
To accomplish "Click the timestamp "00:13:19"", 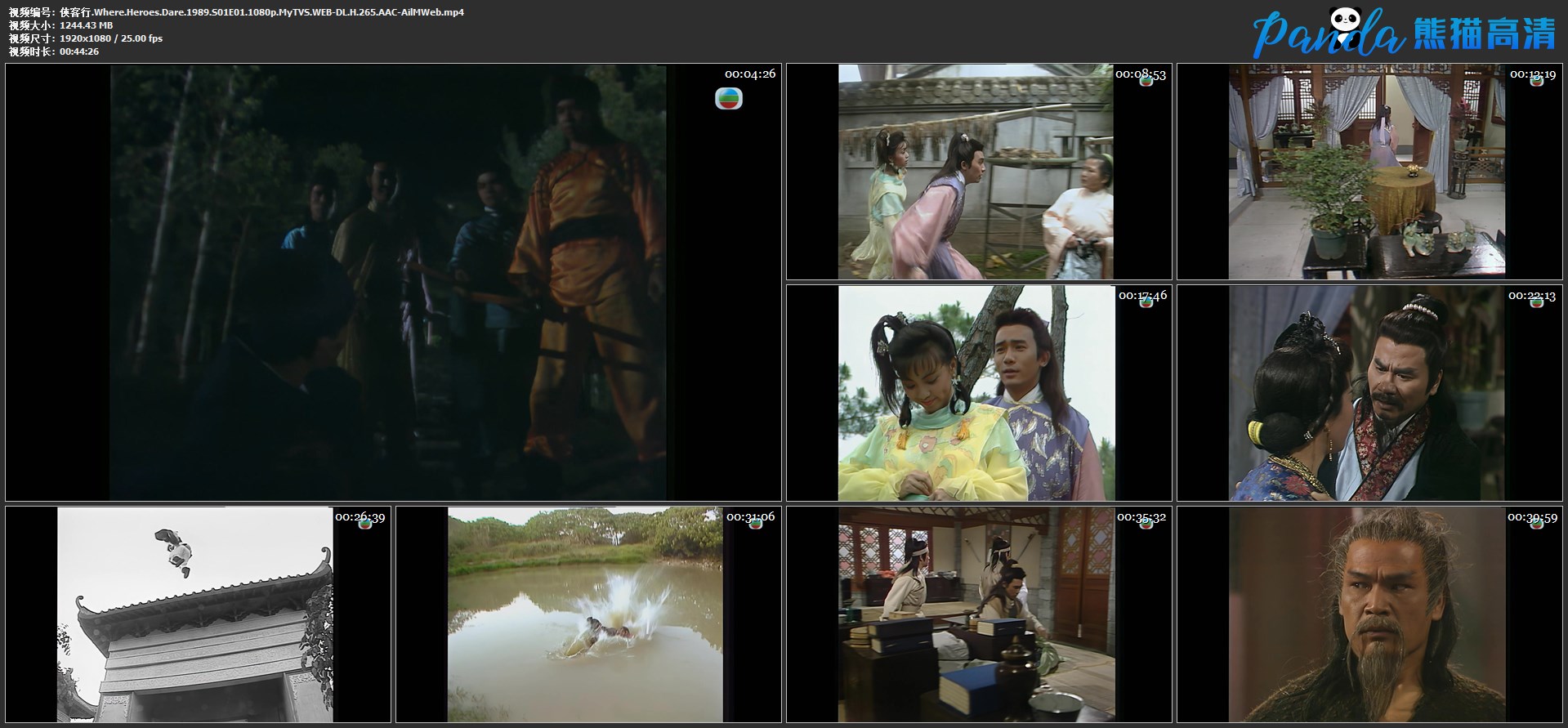I will tap(1532, 74).
